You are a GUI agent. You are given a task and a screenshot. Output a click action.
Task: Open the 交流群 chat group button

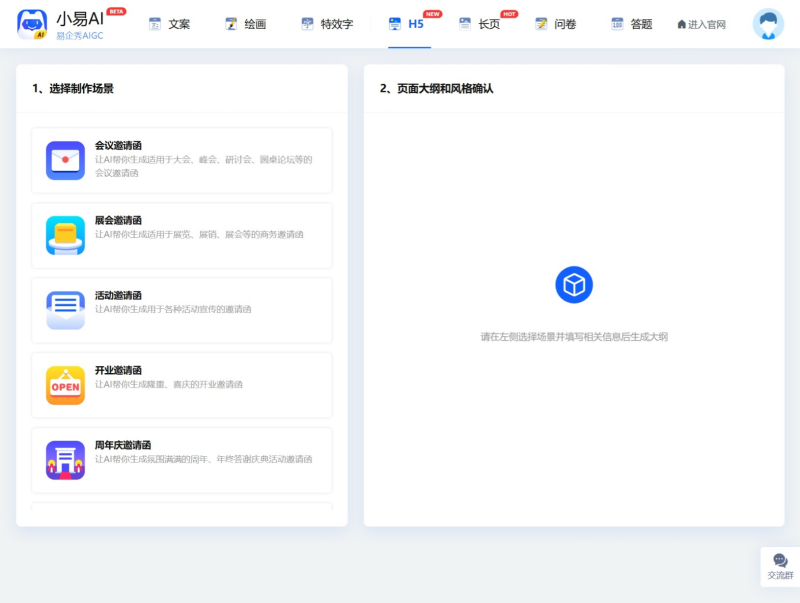coord(780,567)
